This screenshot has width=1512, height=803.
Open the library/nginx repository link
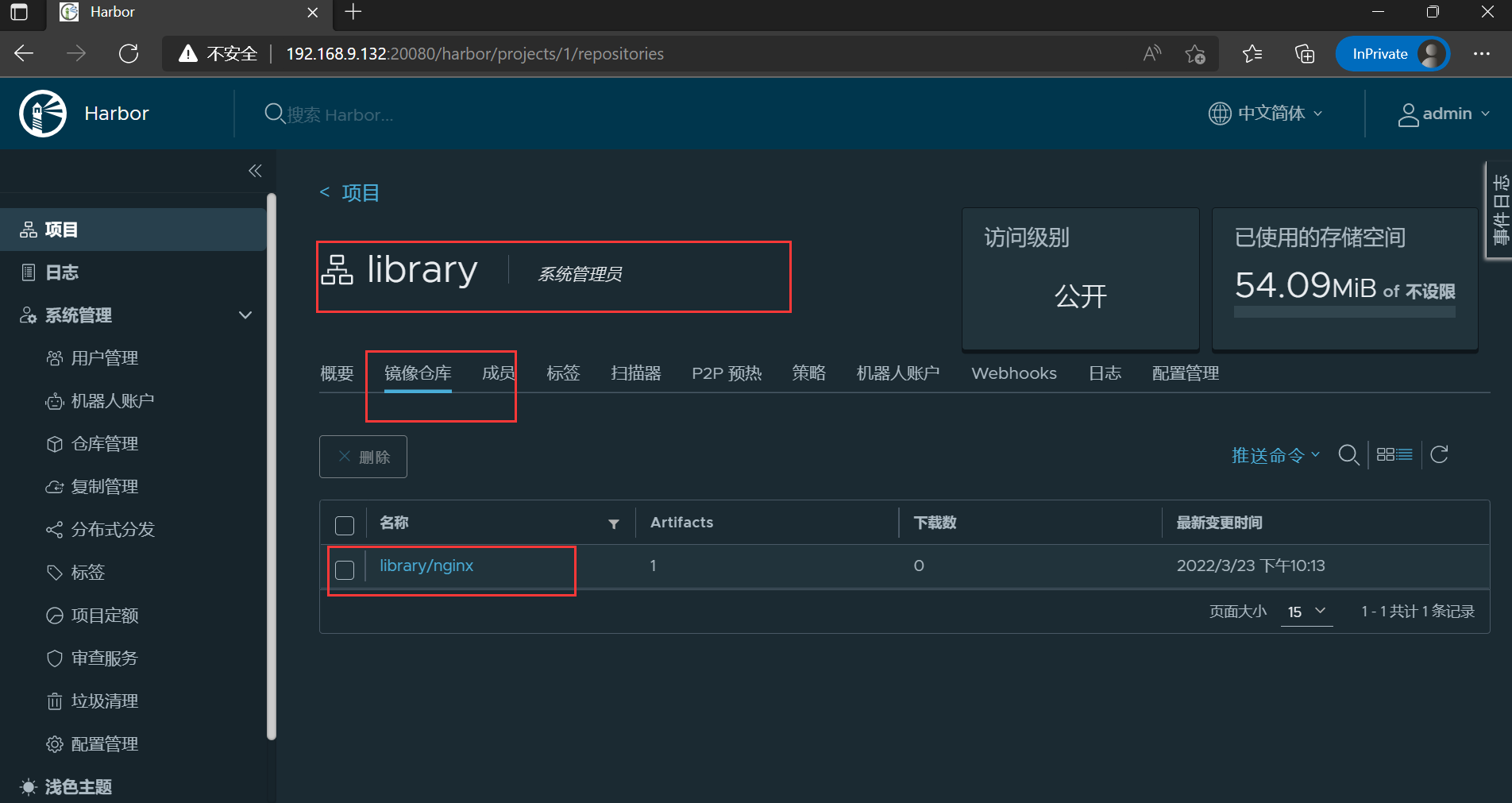click(x=426, y=566)
